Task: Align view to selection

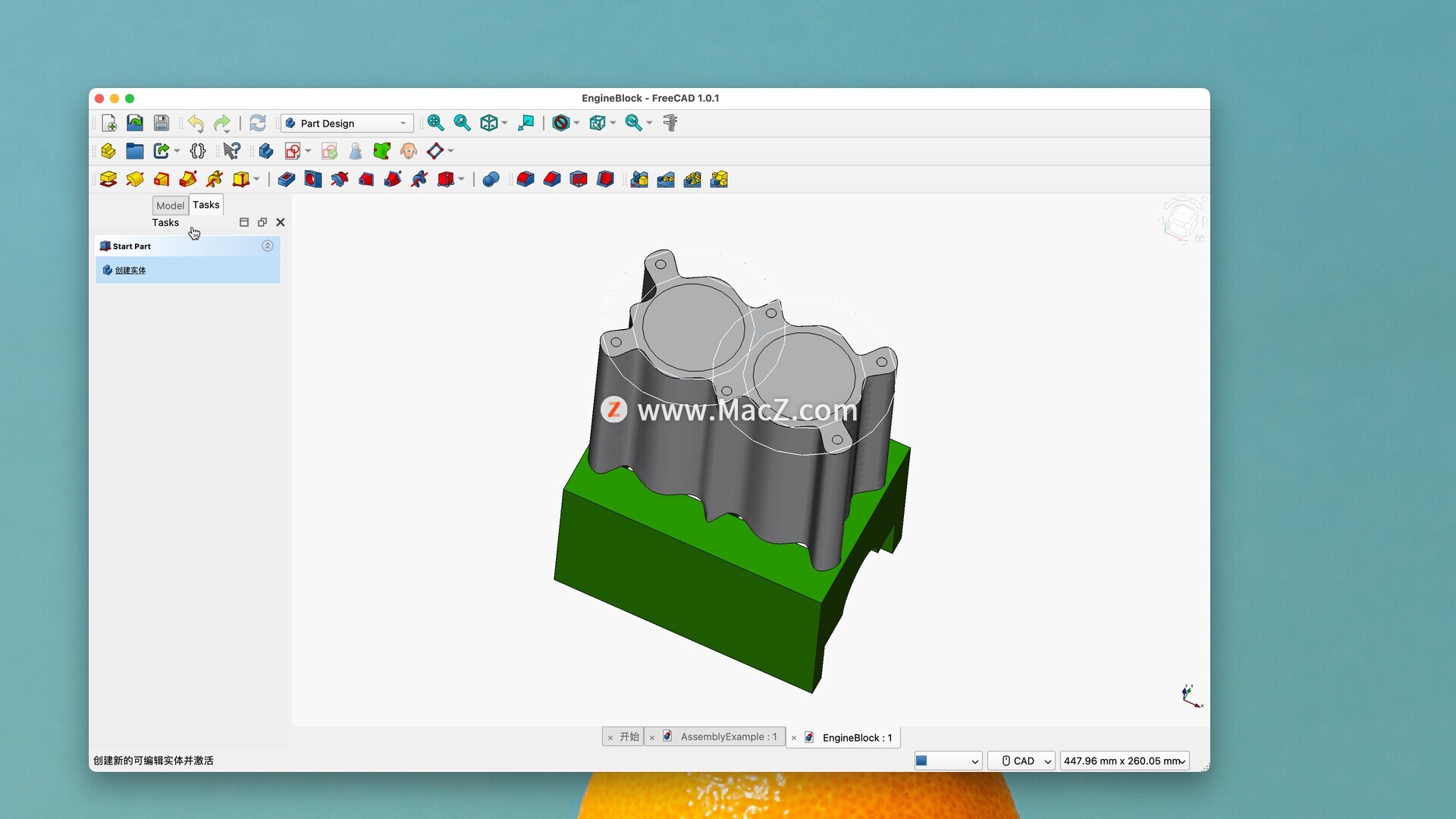Action: point(526,123)
